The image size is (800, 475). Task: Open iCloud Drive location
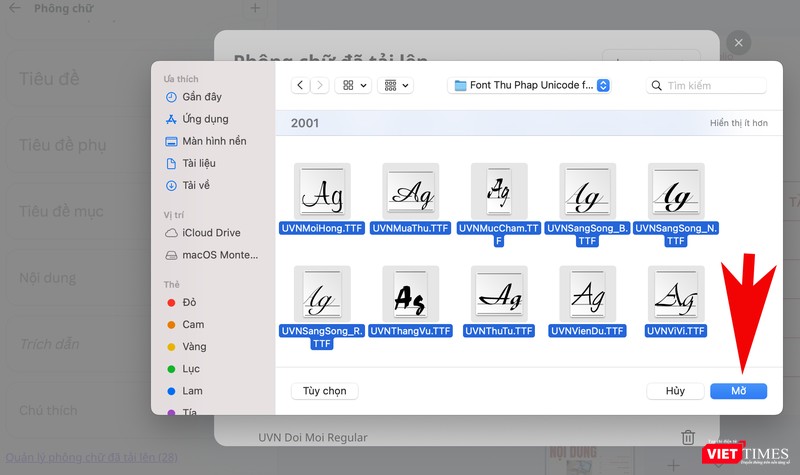tap(210, 233)
